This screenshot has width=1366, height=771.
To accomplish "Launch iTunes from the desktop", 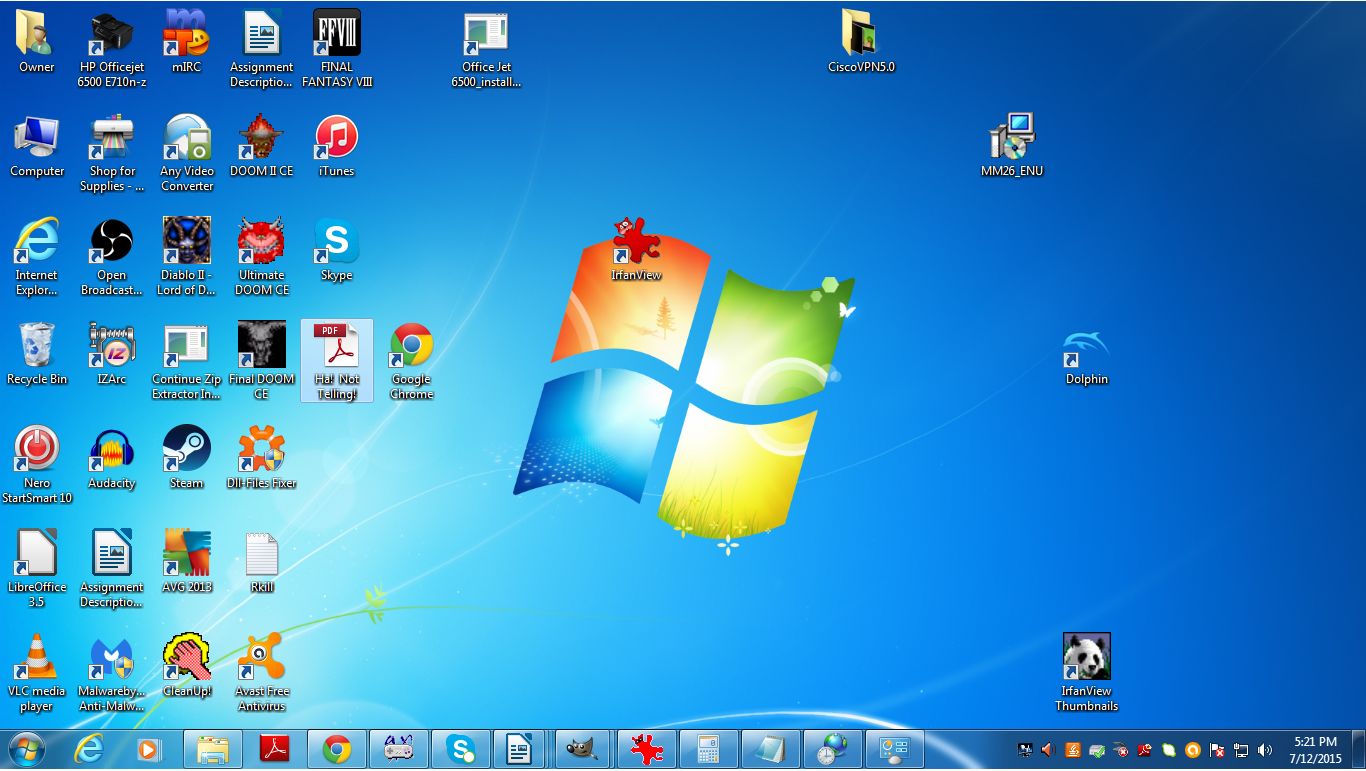I will click(x=337, y=146).
